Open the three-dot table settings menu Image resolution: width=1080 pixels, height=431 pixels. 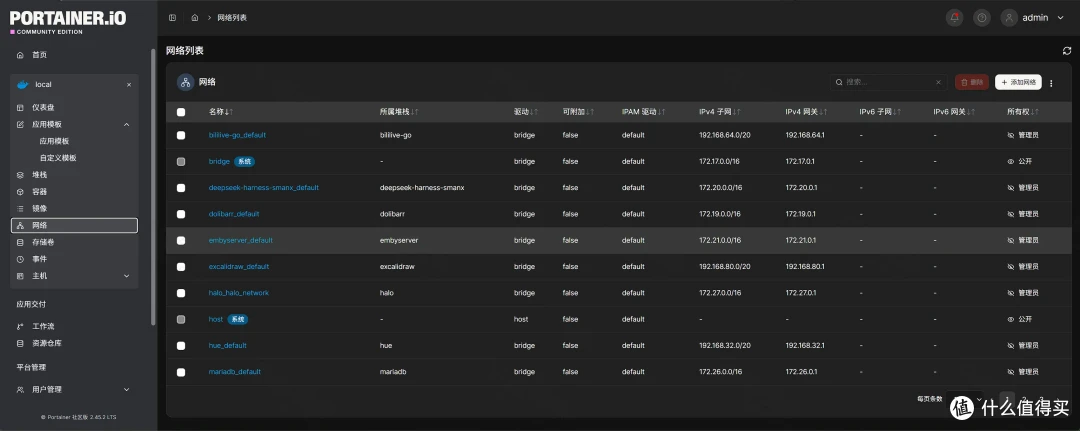1051,83
